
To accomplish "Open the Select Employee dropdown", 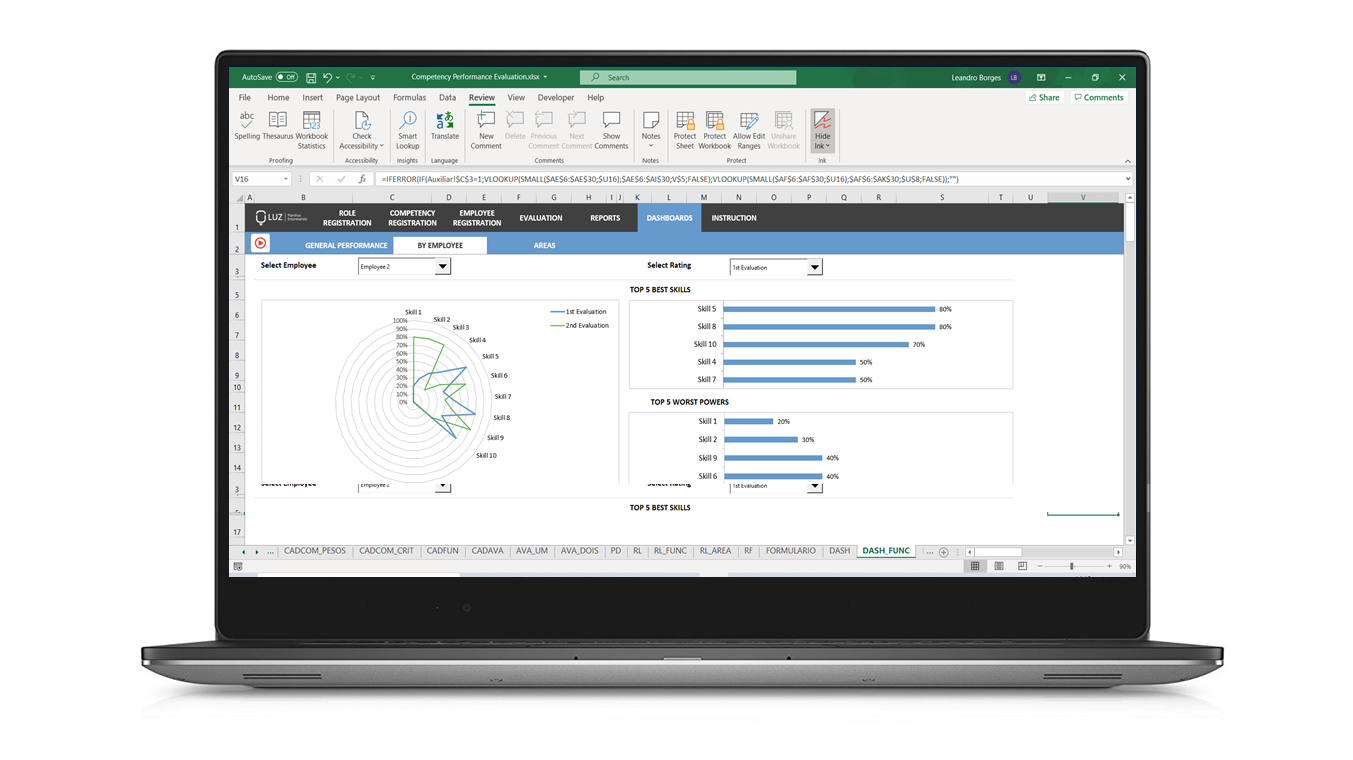I will pos(441,266).
